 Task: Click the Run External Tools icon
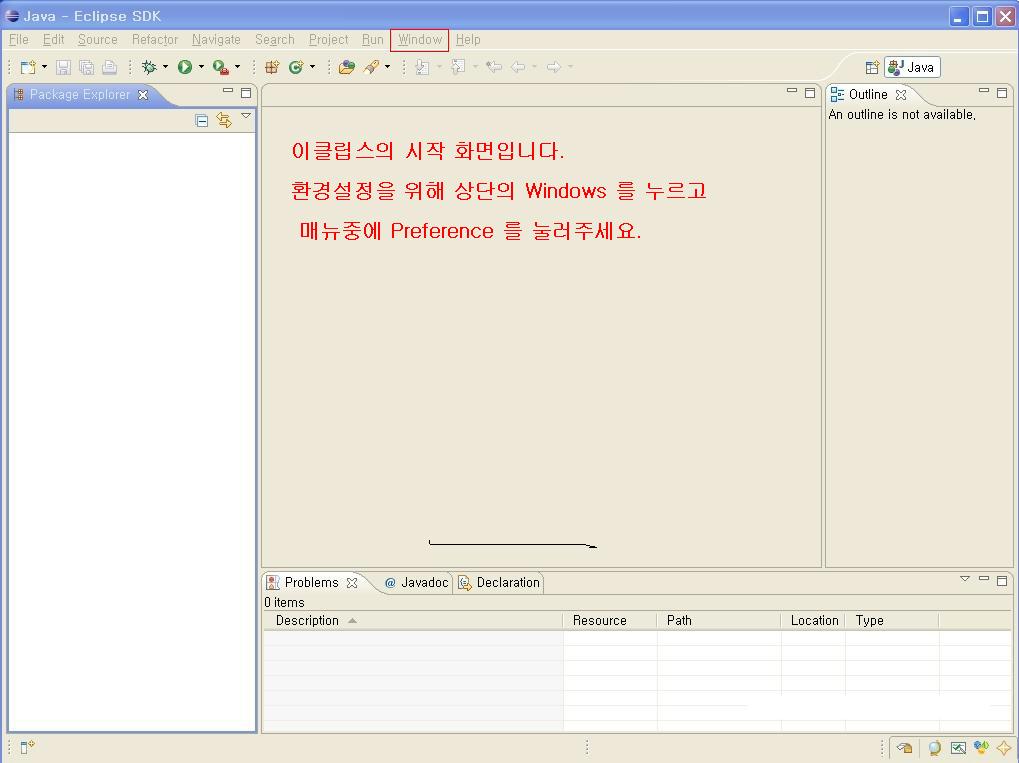(221, 67)
